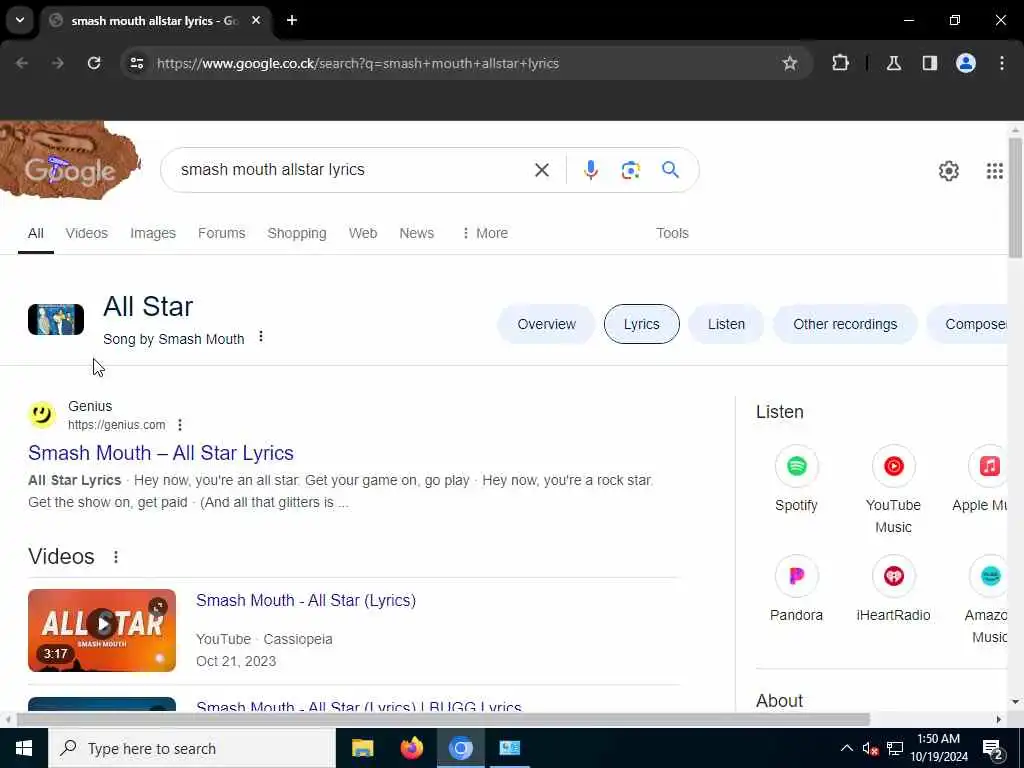Clear the search box with the X
Screen dimensions: 1024x768
pos(541,170)
